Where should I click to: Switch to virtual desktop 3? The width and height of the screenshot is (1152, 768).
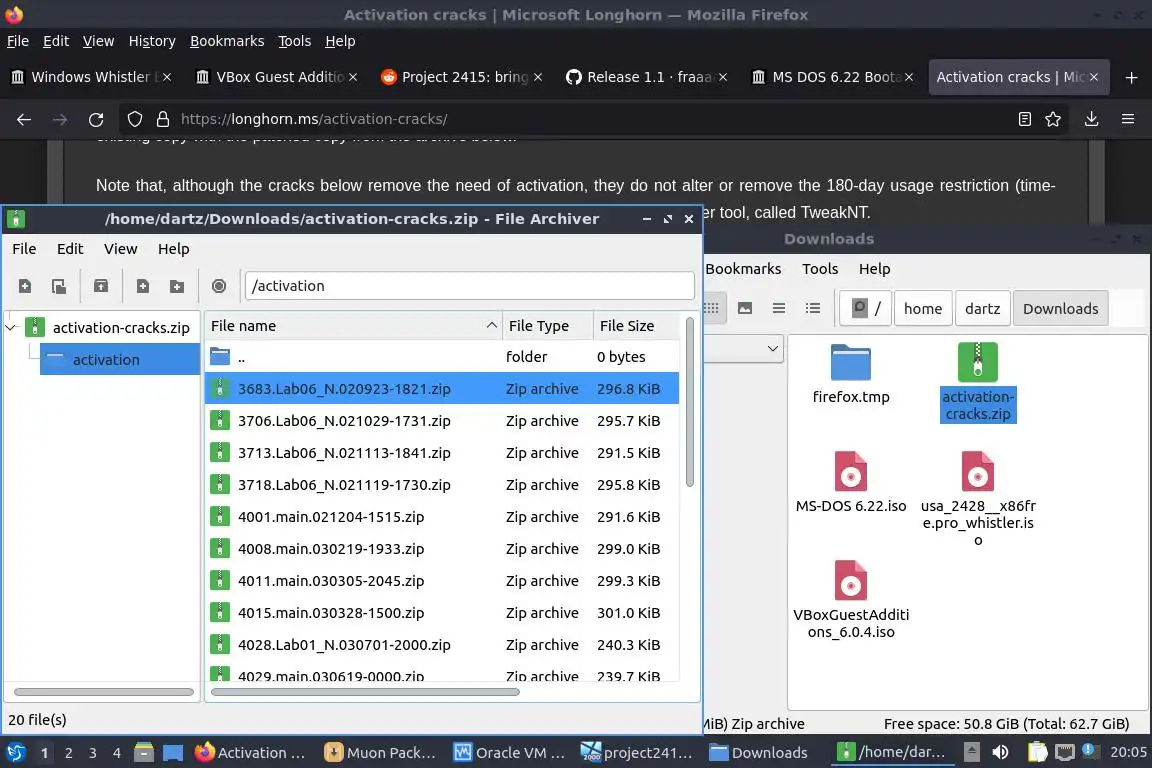coord(93,753)
